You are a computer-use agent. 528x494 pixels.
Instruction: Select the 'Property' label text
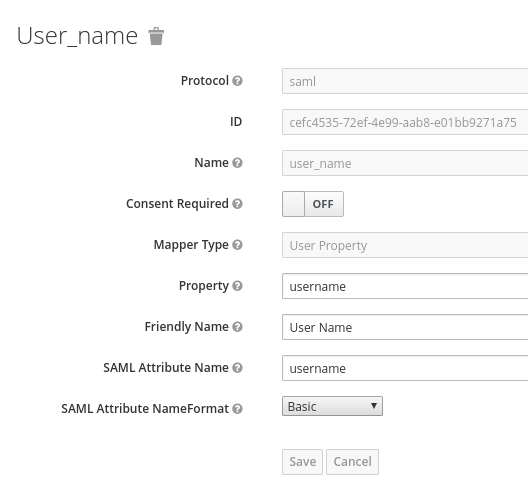204,286
